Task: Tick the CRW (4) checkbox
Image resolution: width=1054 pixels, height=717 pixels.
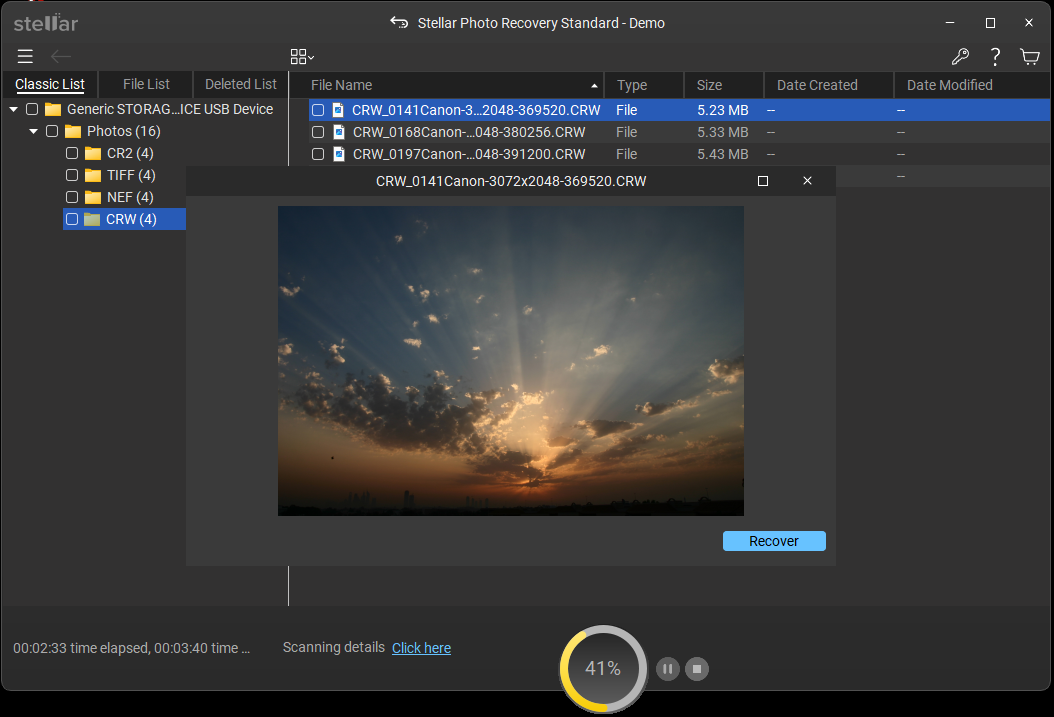Action: pyautogui.click(x=72, y=219)
